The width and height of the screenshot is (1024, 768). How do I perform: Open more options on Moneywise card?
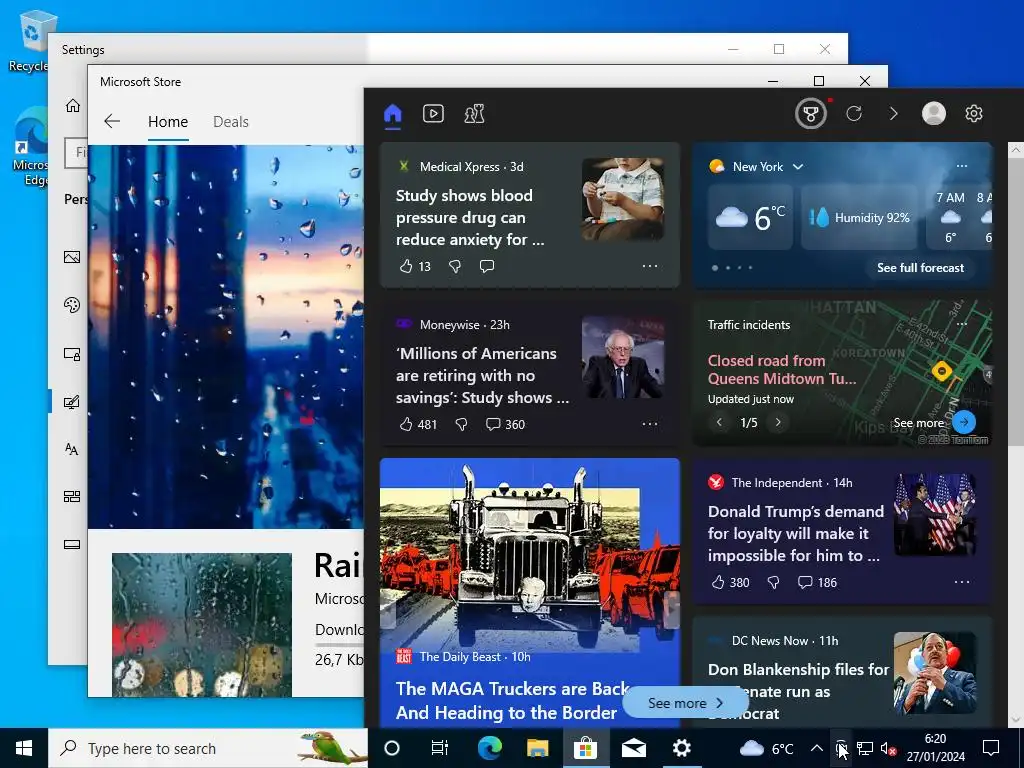[650, 424]
